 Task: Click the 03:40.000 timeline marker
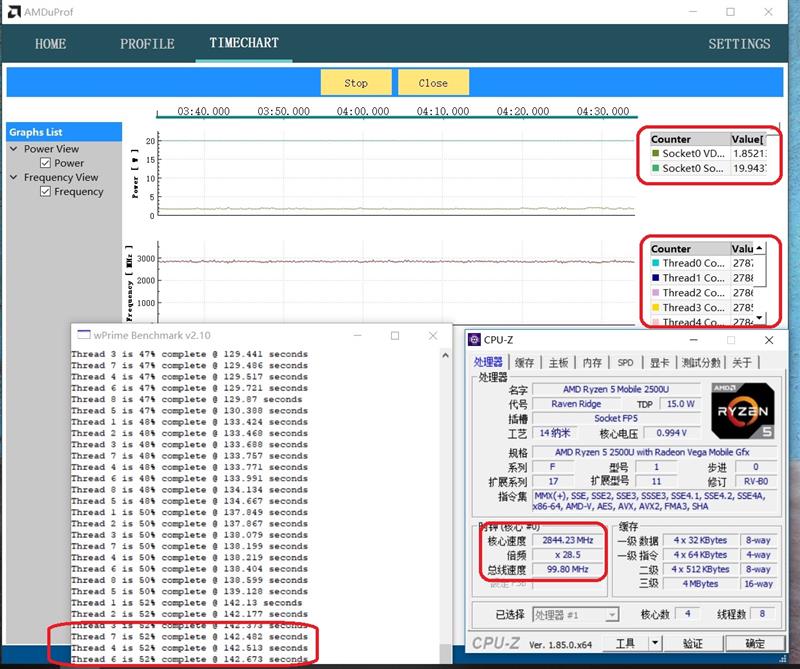pyautogui.click(x=203, y=111)
